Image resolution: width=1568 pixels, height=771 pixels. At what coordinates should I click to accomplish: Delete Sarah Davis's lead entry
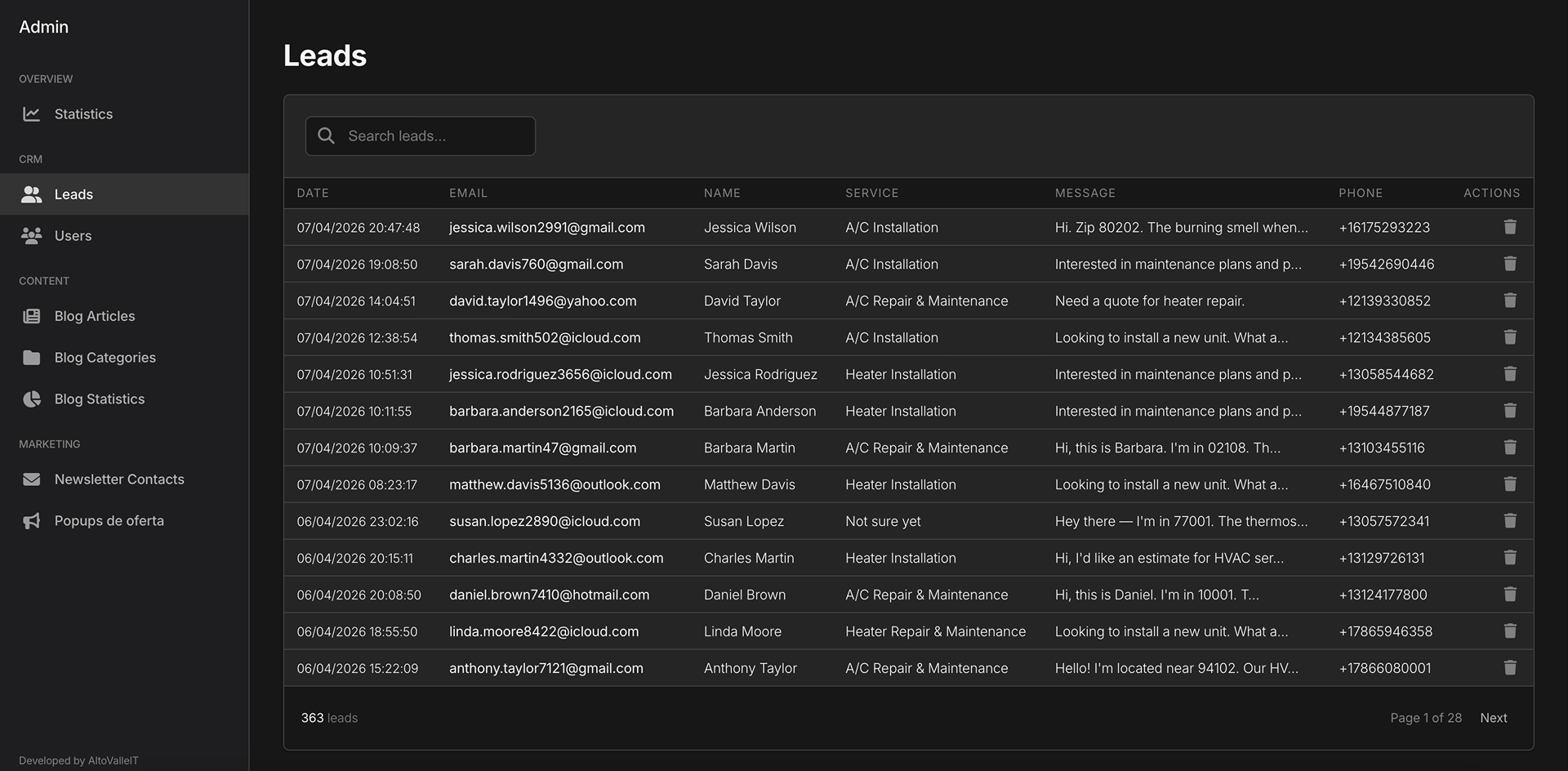pyautogui.click(x=1510, y=264)
